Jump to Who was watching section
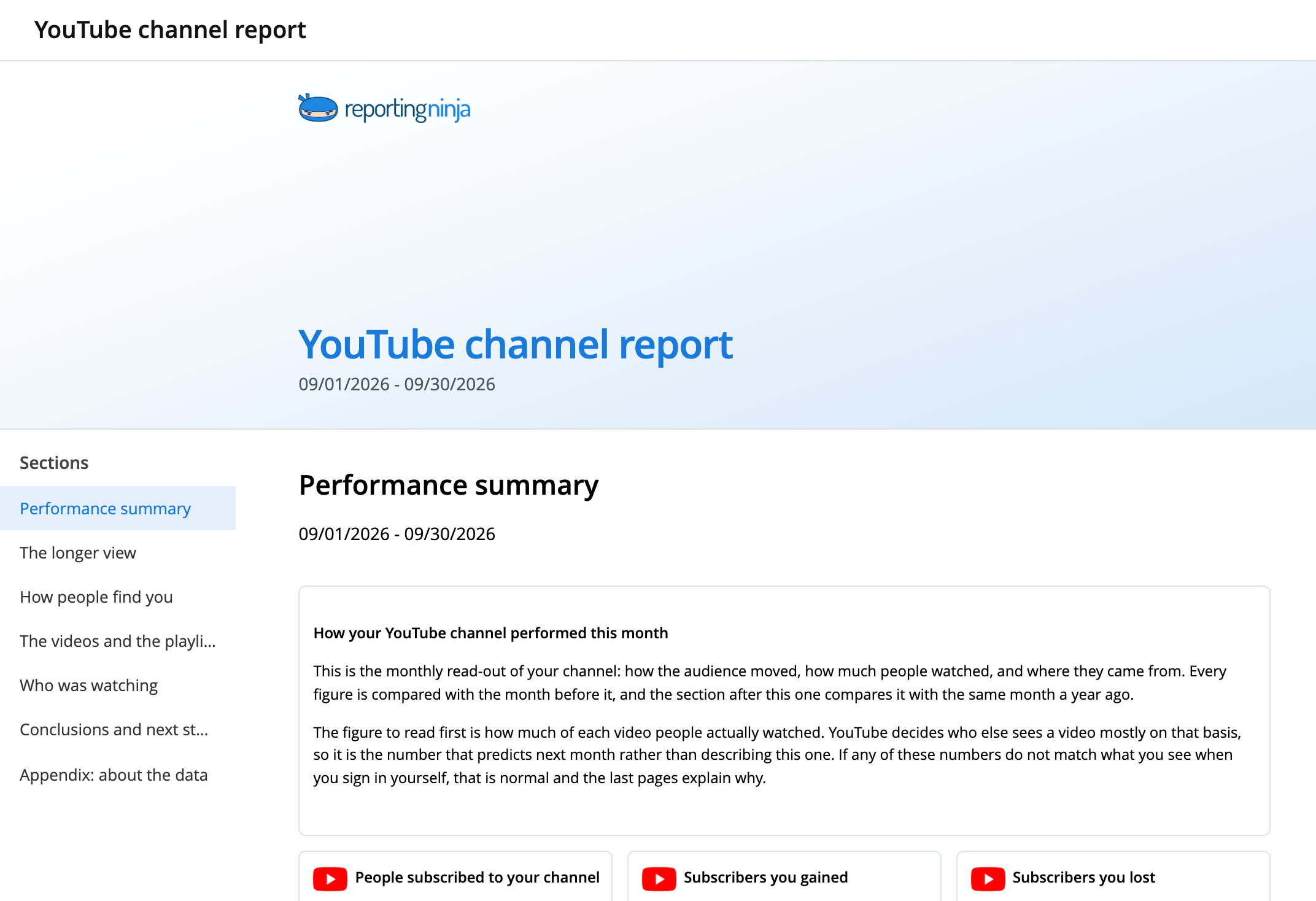This screenshot has height=901, width=1316. pos(118,685)
